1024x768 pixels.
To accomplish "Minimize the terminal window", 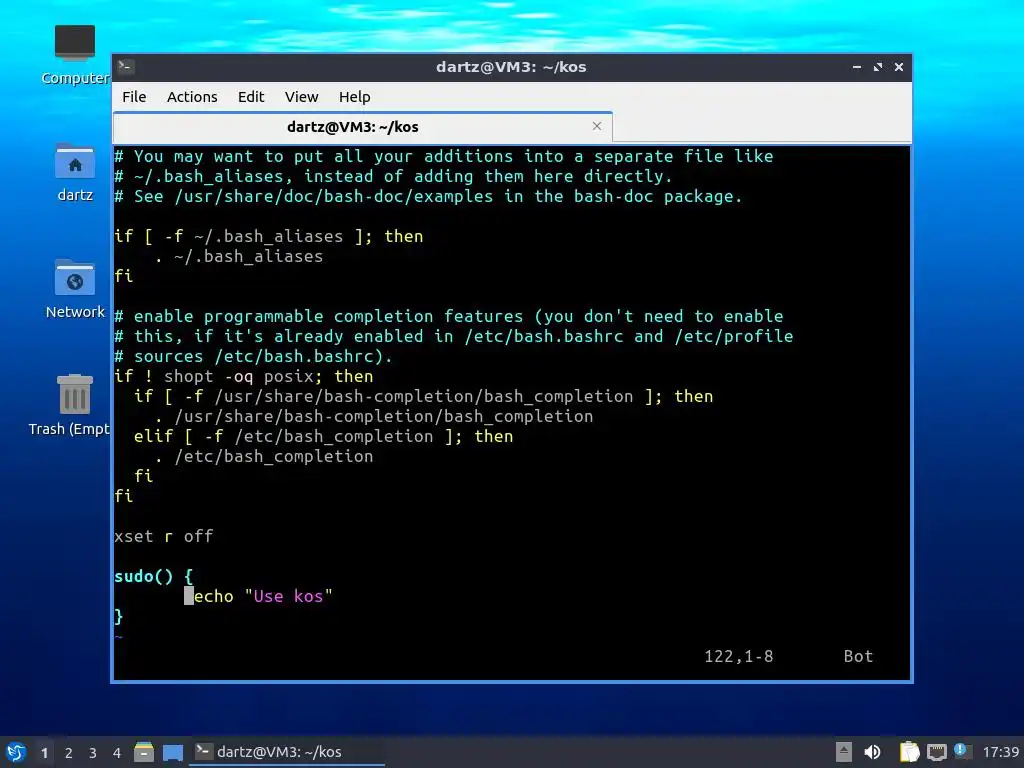I will [856, 67].
